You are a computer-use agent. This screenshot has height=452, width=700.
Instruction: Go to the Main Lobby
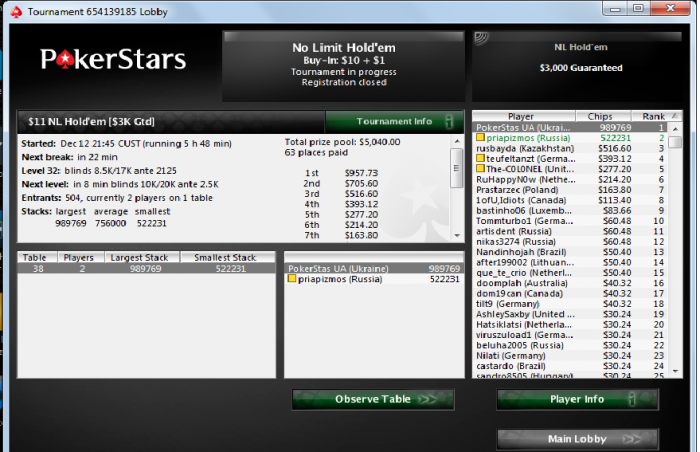[x=577, y=439]
